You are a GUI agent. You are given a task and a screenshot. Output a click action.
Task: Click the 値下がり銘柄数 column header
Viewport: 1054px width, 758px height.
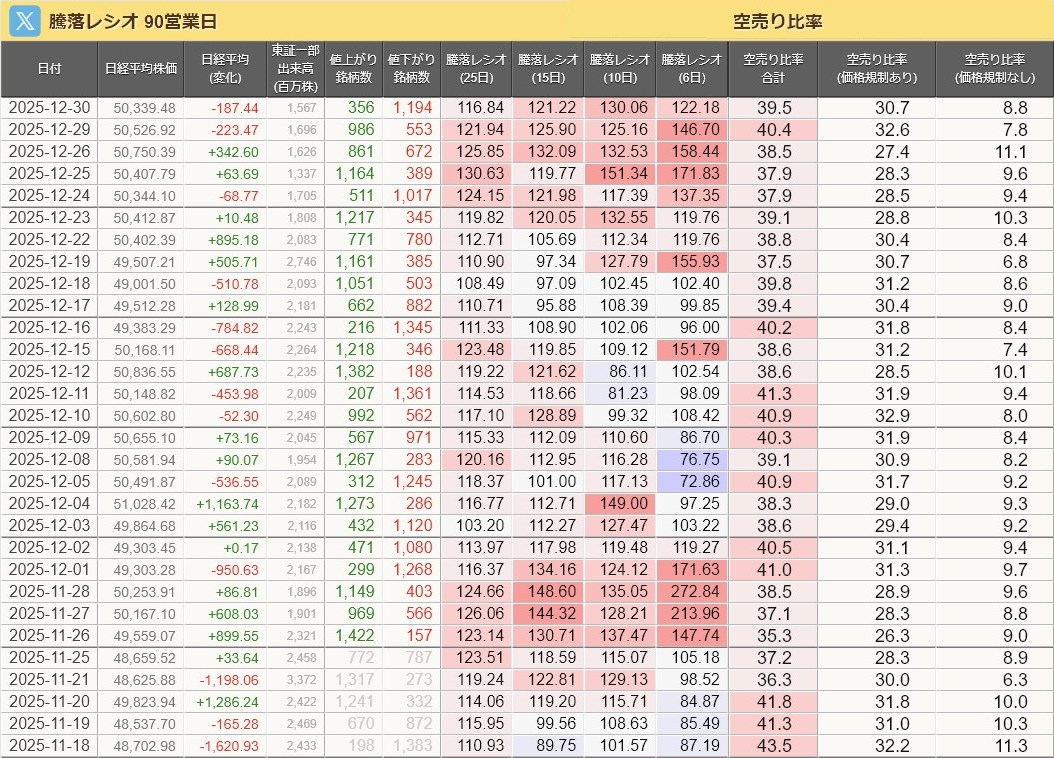tap(410, 68)
